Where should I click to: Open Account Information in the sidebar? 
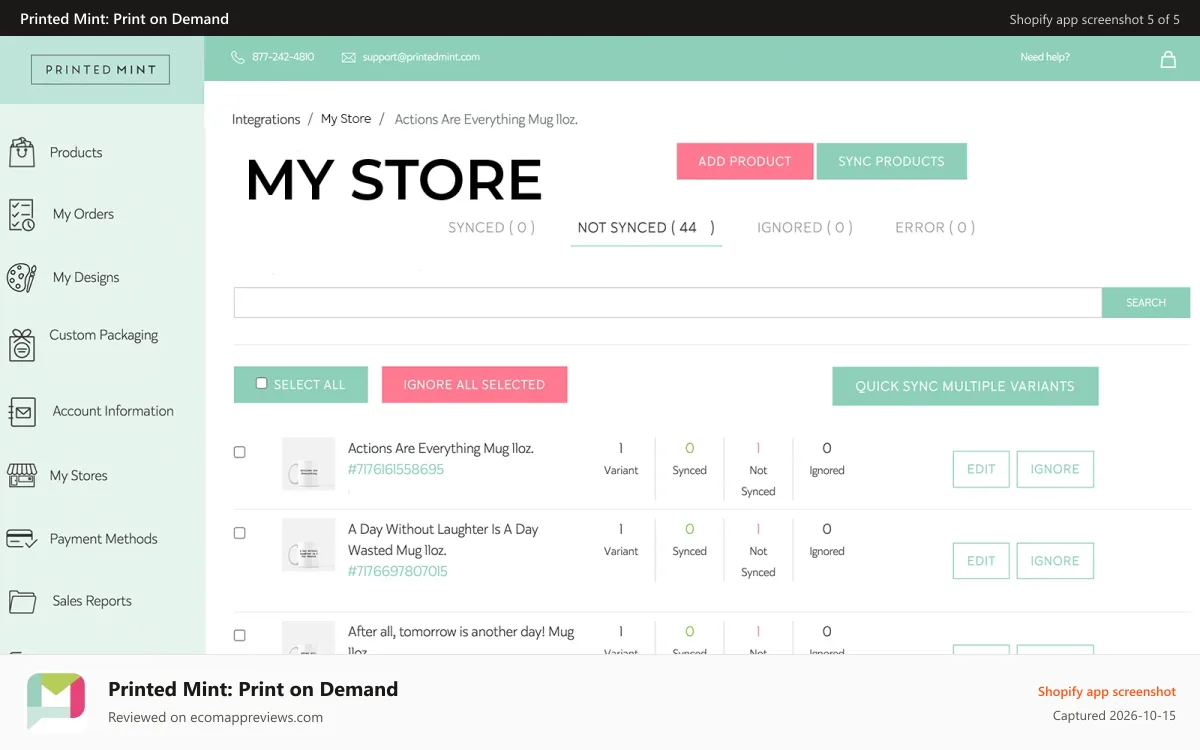coord(113,411)
